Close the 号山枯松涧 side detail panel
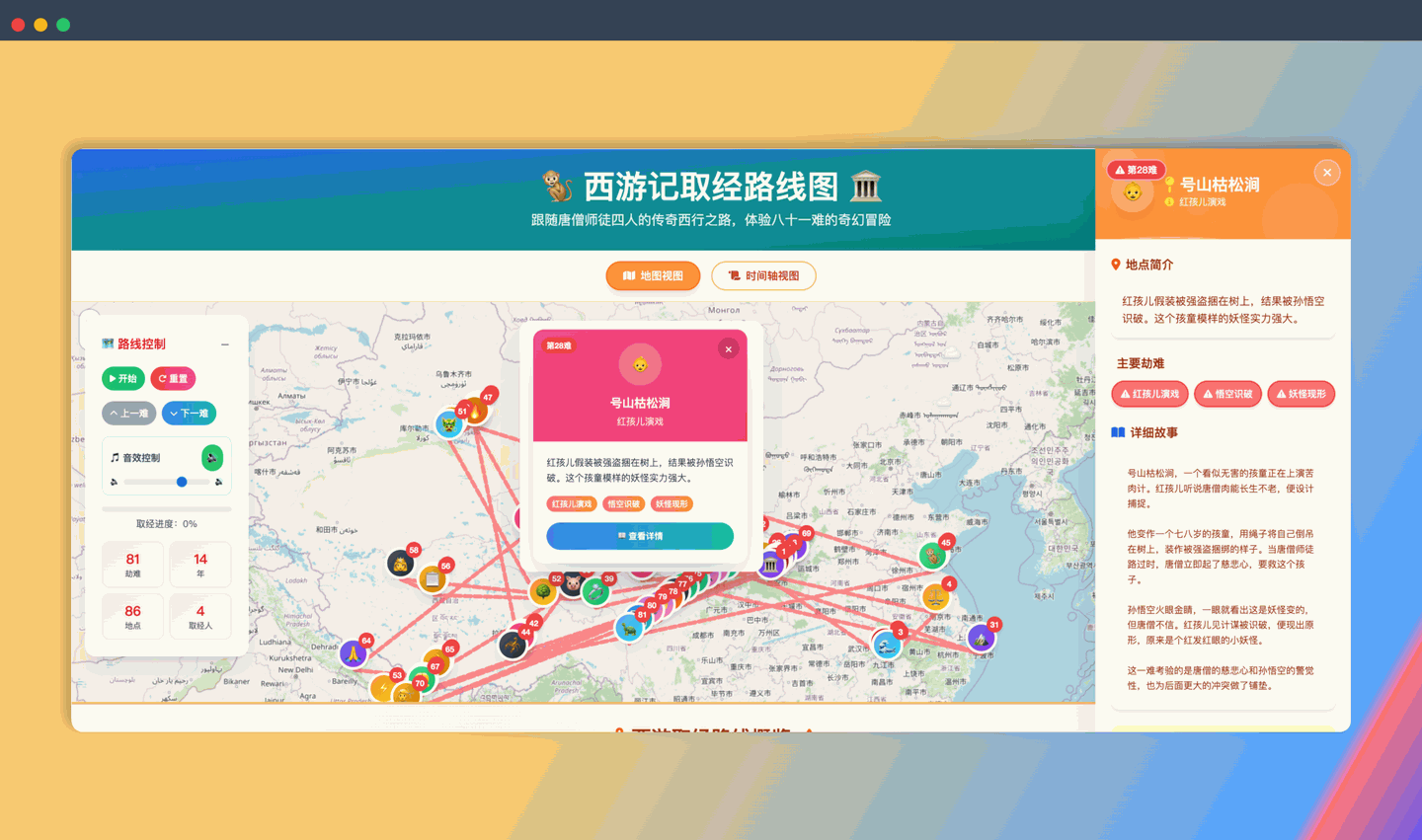Image resolution: width=1422 pixels, height=840 pixels. [1327, 173]
